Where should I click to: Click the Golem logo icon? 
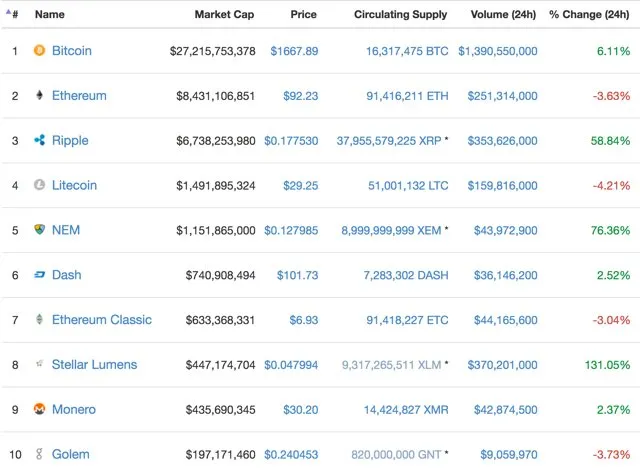39,454
